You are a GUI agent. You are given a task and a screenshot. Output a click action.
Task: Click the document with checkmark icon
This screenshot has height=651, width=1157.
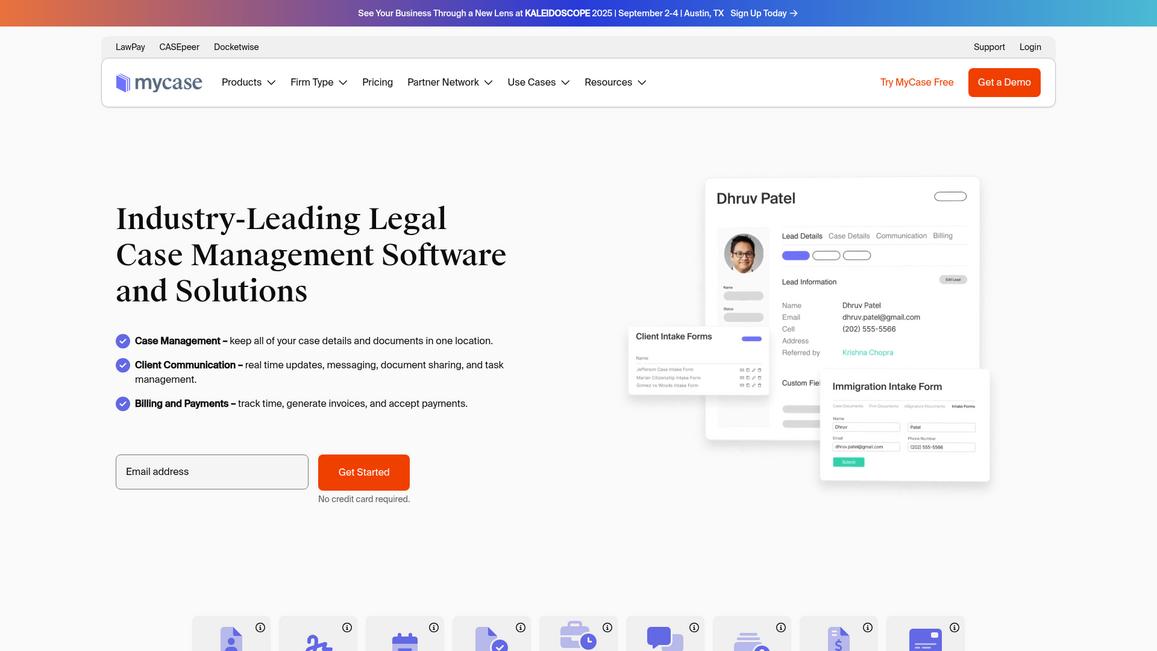pyautogui.click(x=491, y=639)
